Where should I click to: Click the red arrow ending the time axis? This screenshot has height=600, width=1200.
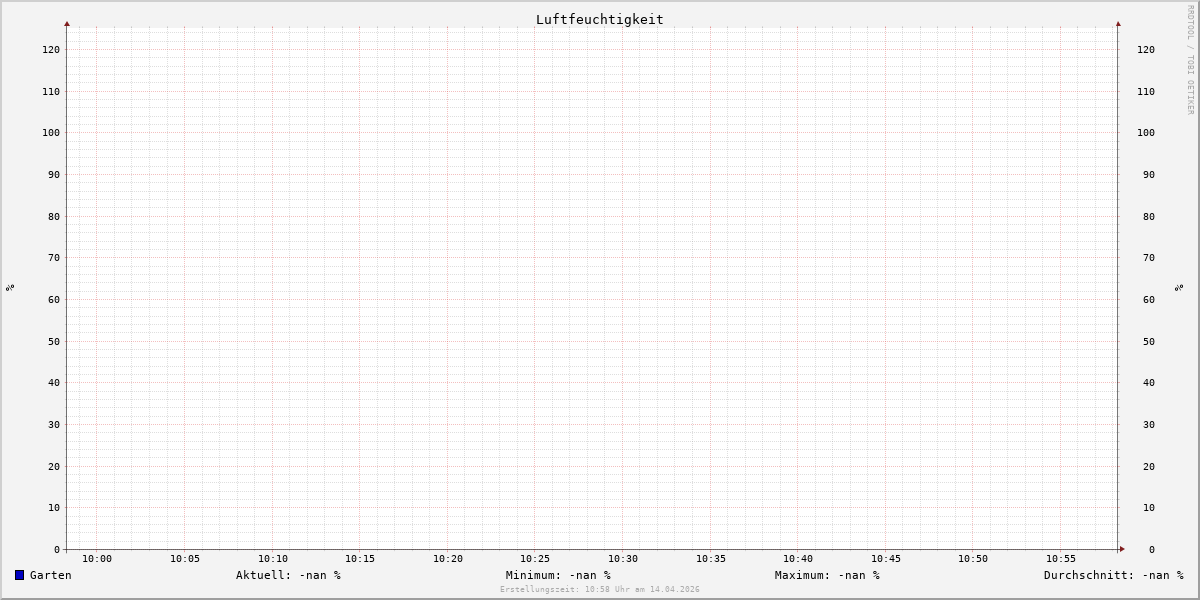point(1122,549)
